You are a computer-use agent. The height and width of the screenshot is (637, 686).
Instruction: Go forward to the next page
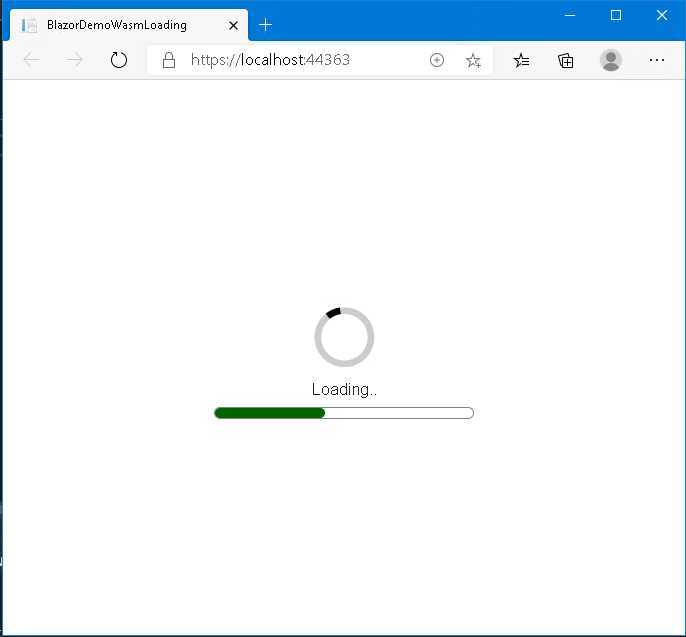tap(74, 60)
